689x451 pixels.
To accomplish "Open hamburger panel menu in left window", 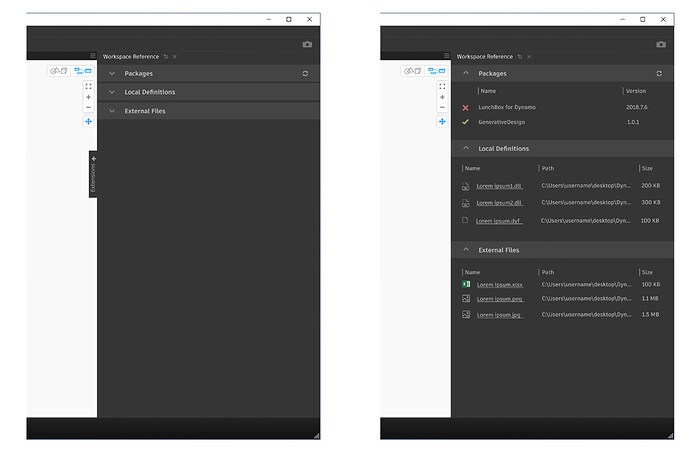I will (x=93, y=55).
